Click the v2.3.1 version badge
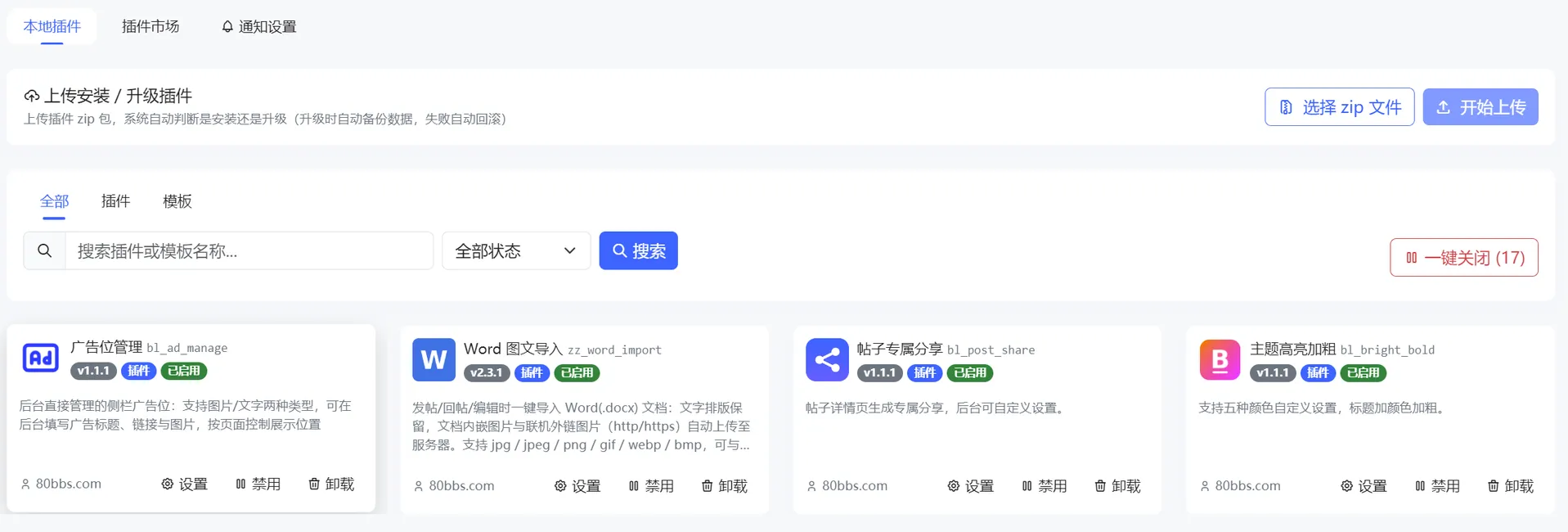Image resolution: width=1568 pixels, height=532 pixels. [487, 373]
